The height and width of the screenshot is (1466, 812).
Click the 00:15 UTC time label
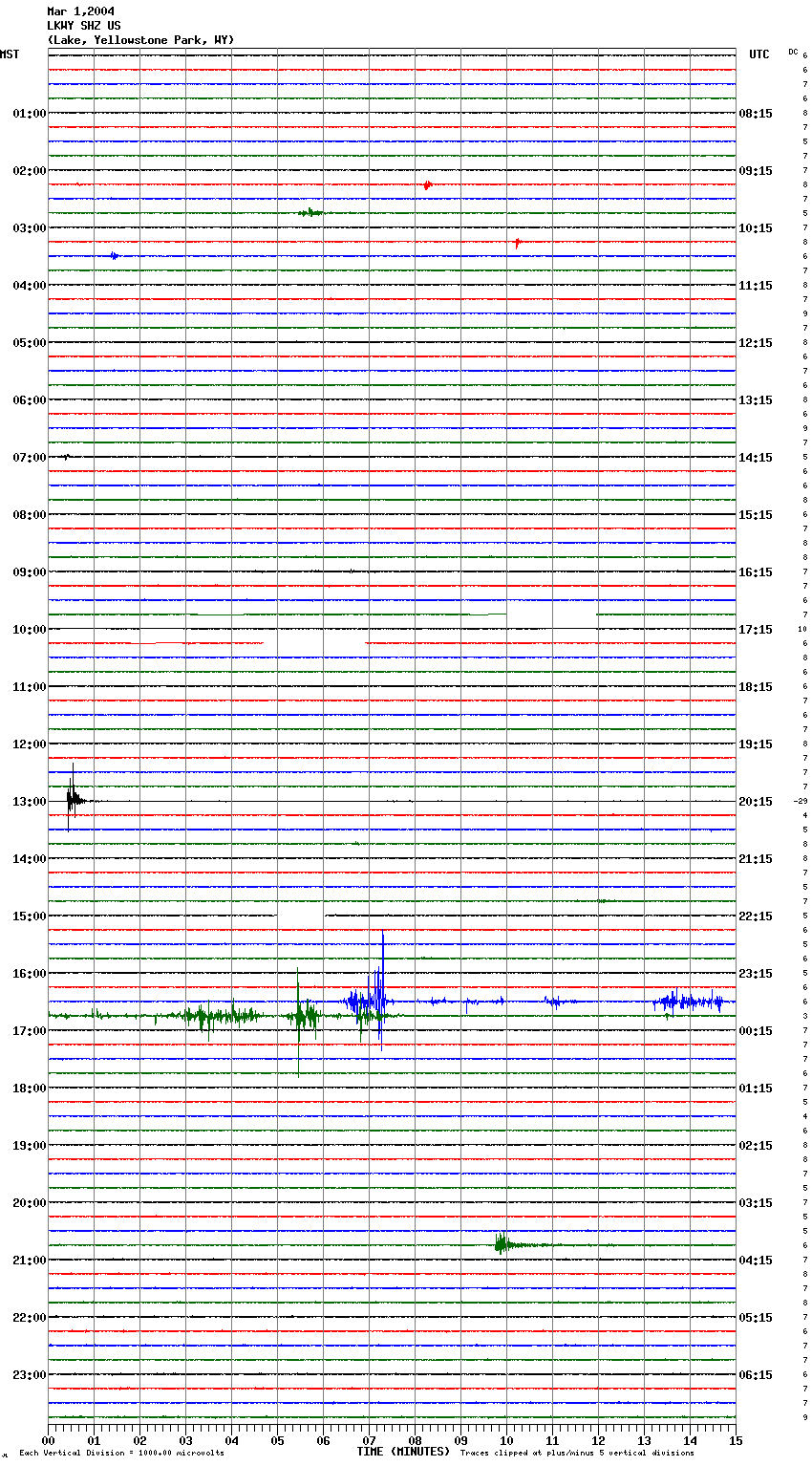[756, 1030]
